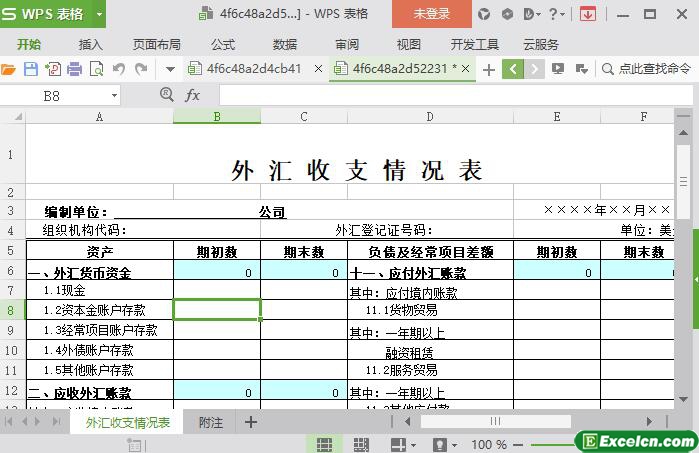
Task: Open the 页面布局 ribbon tab
Action: coord(157,45)
